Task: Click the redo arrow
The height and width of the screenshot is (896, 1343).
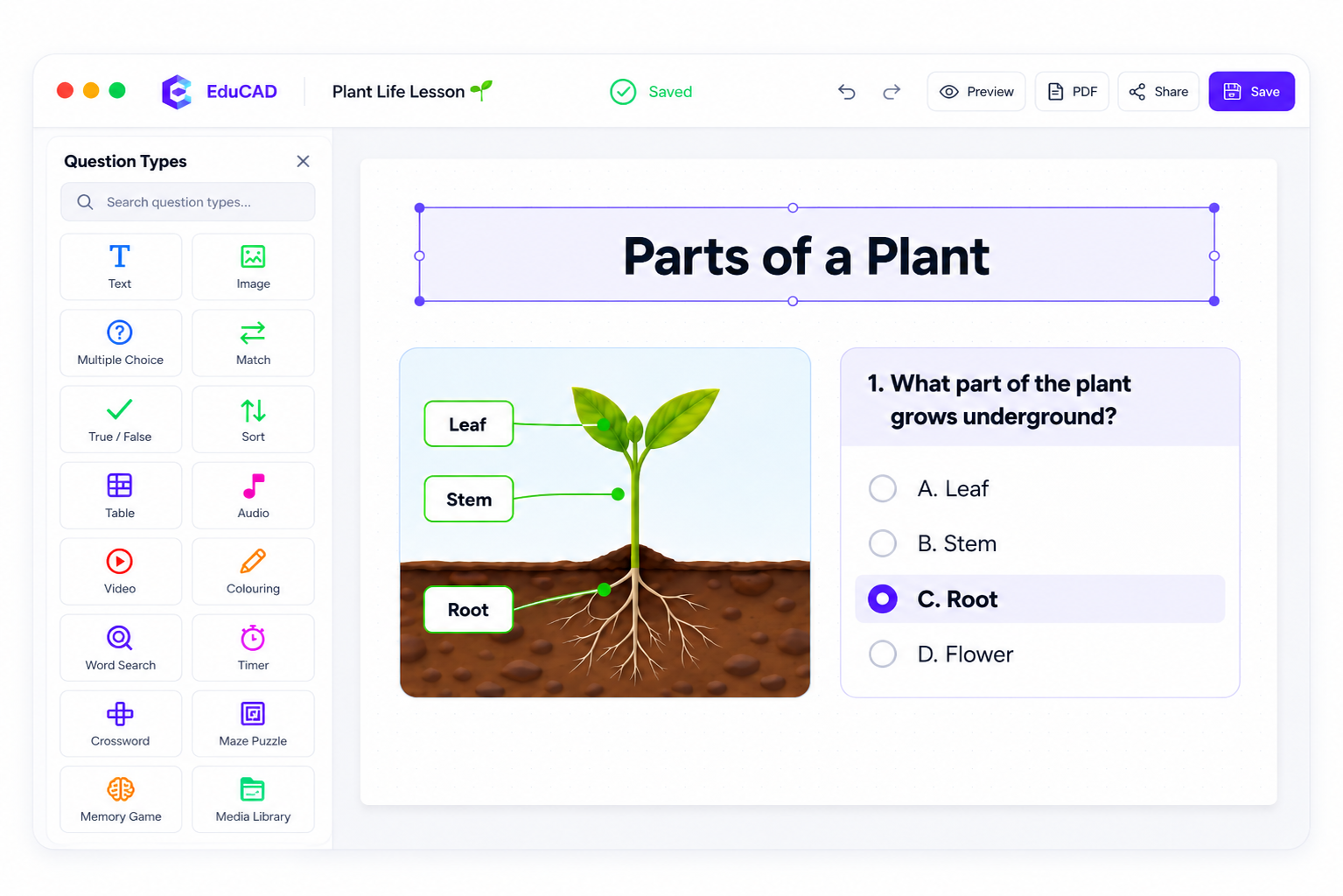Action: [892, 92]
